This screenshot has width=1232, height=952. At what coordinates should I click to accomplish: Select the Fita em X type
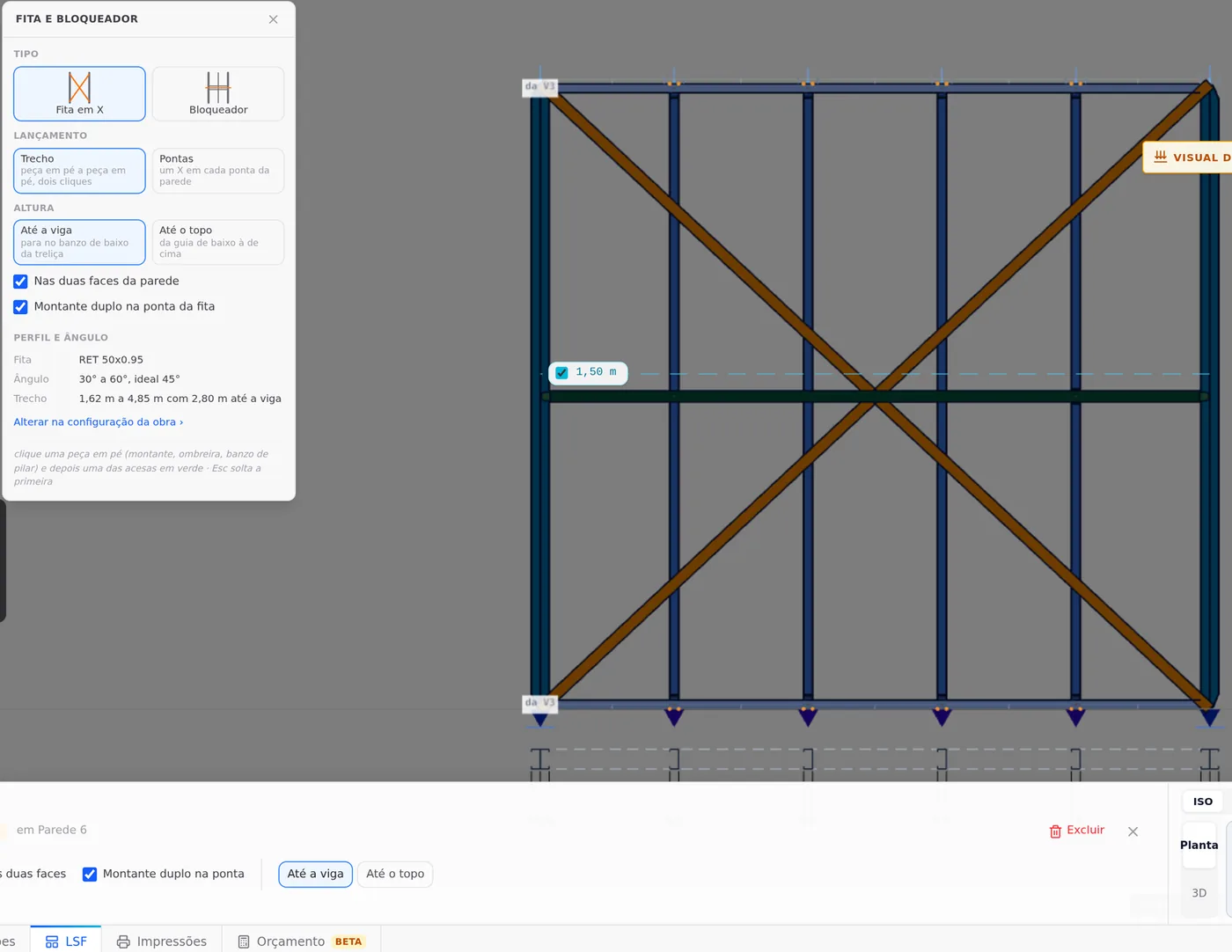pos(79,93)
